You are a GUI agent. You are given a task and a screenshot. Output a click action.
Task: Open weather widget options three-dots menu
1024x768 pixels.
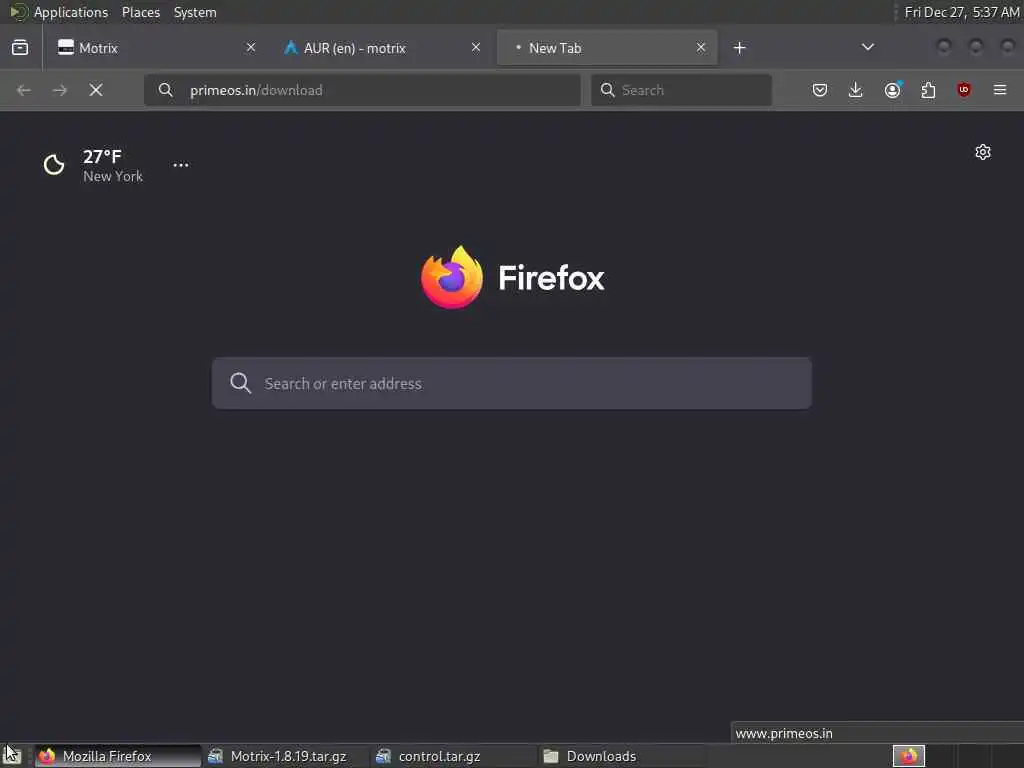[x=181, y=165]
